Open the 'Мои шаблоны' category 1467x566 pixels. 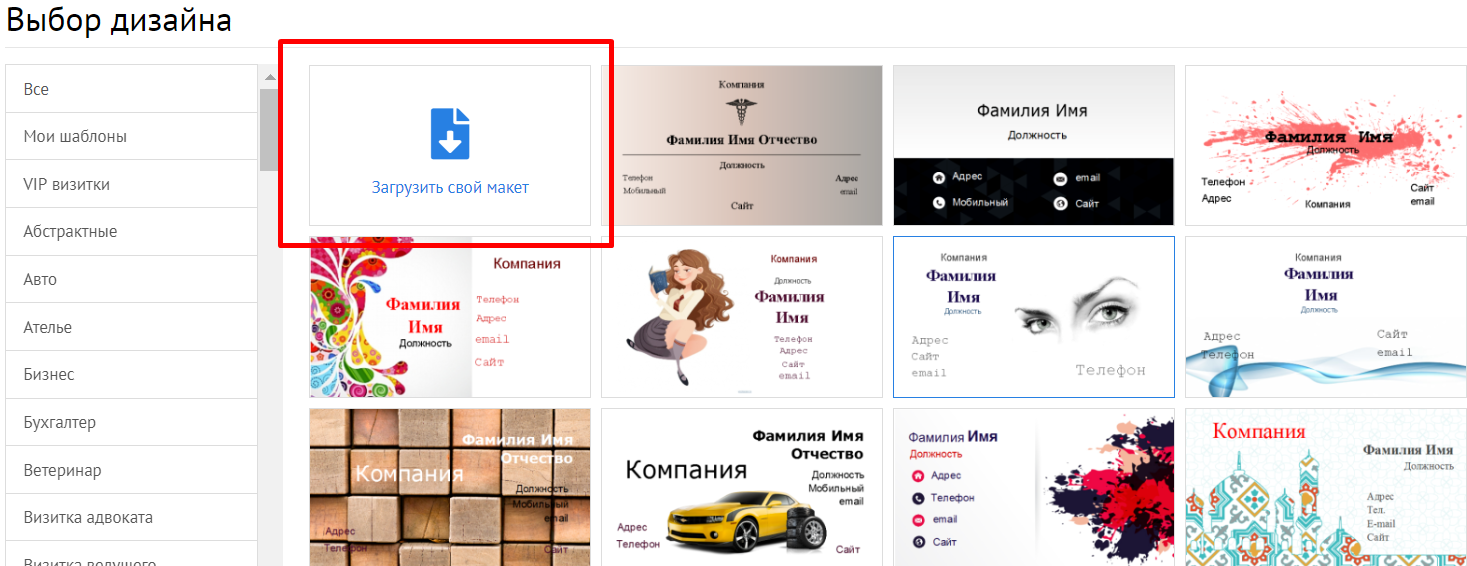(x=132, y=136)
